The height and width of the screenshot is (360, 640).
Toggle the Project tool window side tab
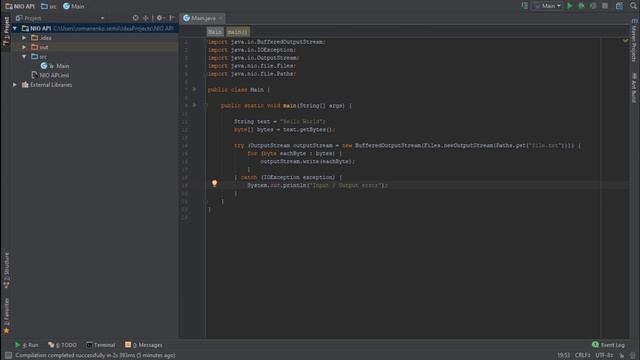tap(6, 31)
